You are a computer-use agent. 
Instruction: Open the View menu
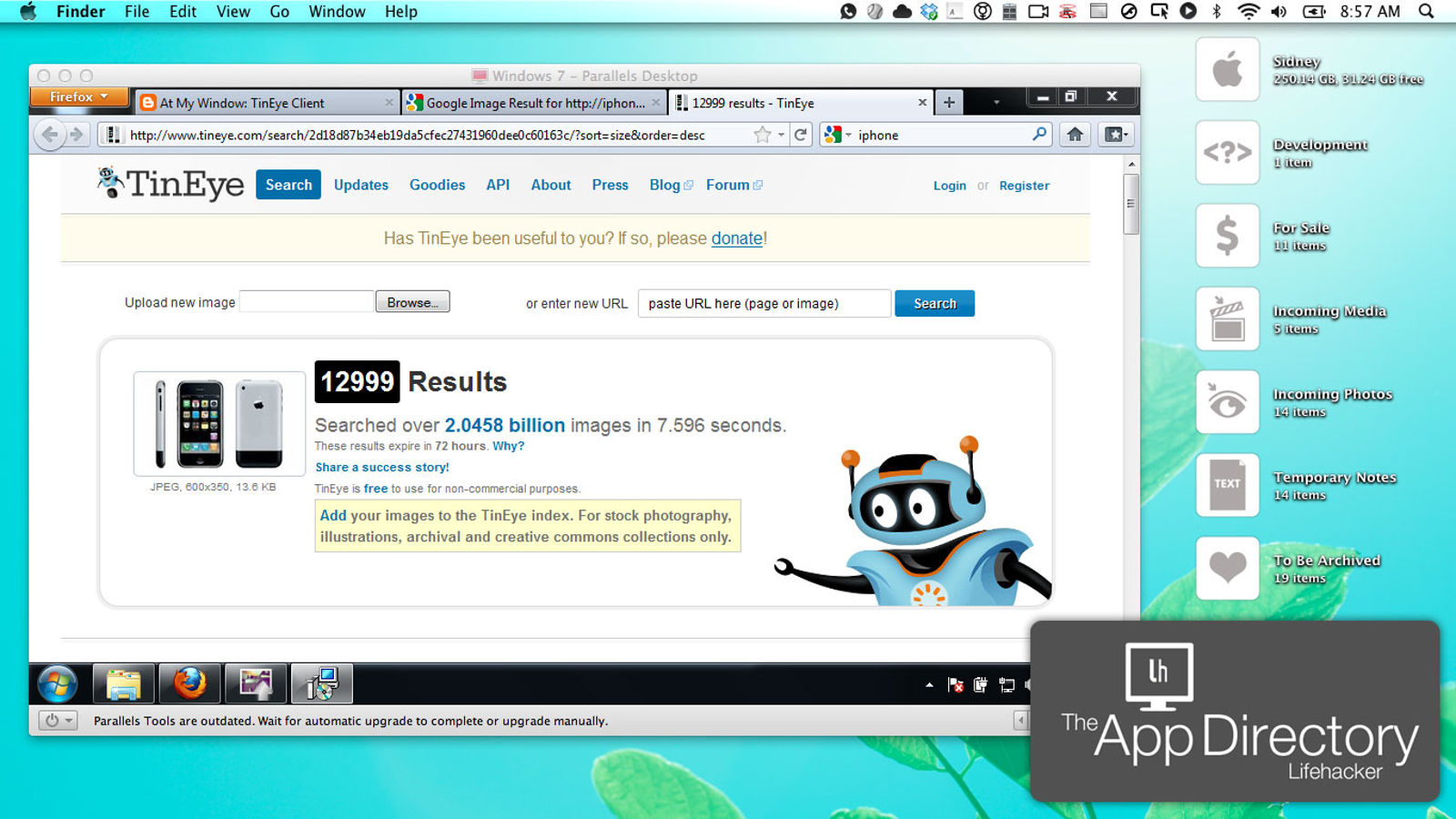(x=233, y=11)
